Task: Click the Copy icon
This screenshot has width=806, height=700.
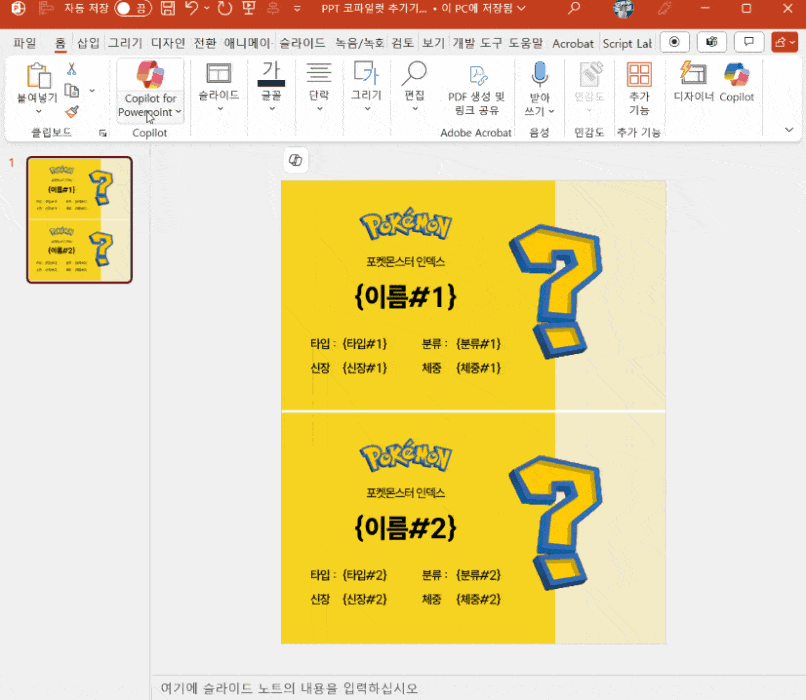Action: [x=71, y=90]
